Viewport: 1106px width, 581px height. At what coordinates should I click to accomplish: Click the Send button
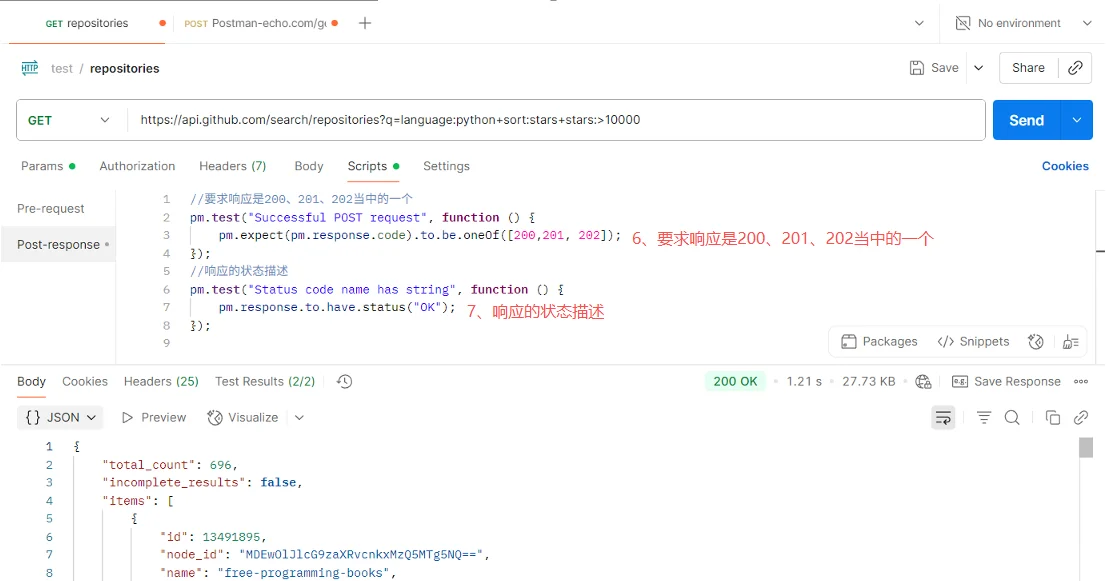click(1026, 120)
